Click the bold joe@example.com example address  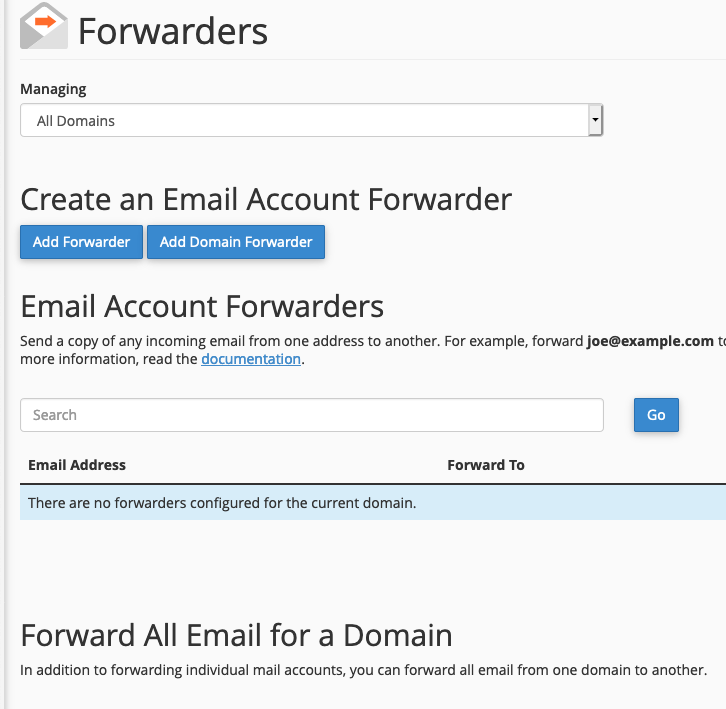click(x=650, y=341)
